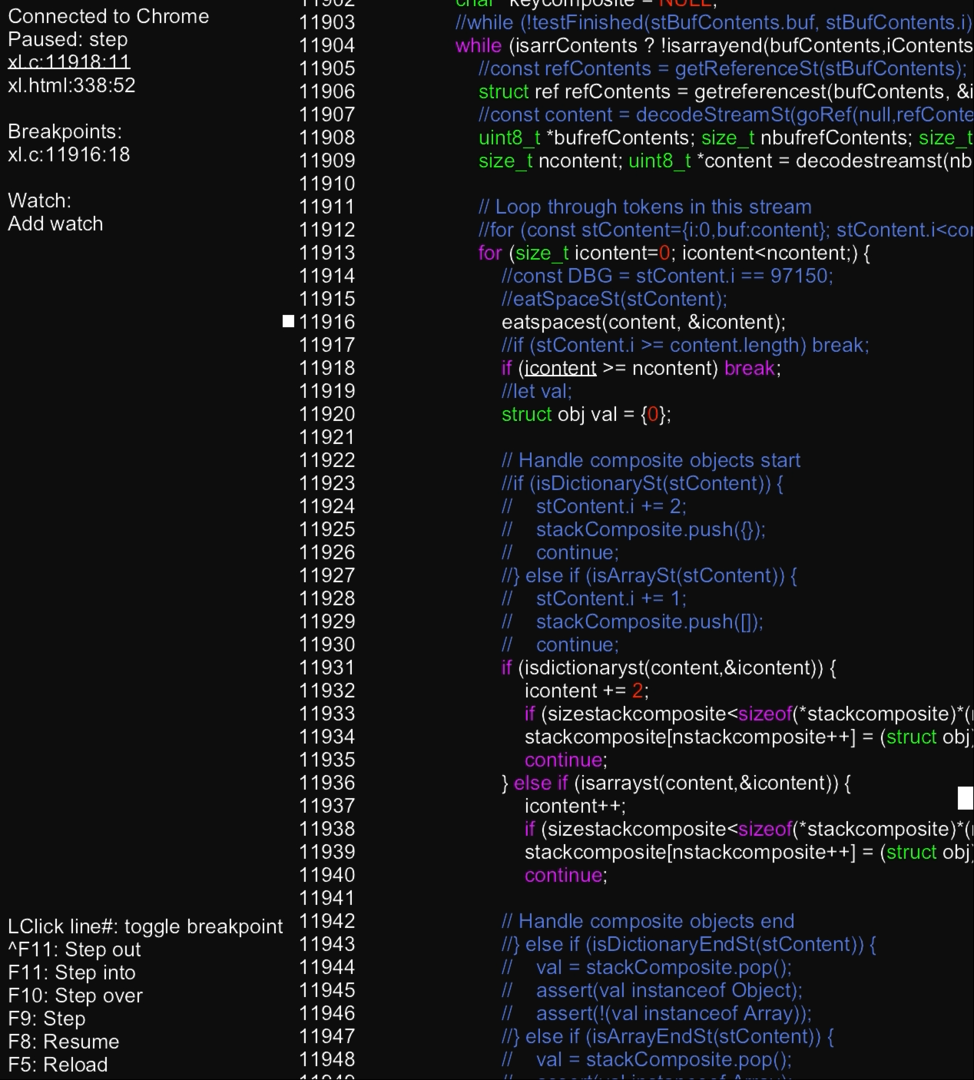Open the xl.c:11918:11 call stack frame
The image size is (974, 1080).
[x=69, y=62]
